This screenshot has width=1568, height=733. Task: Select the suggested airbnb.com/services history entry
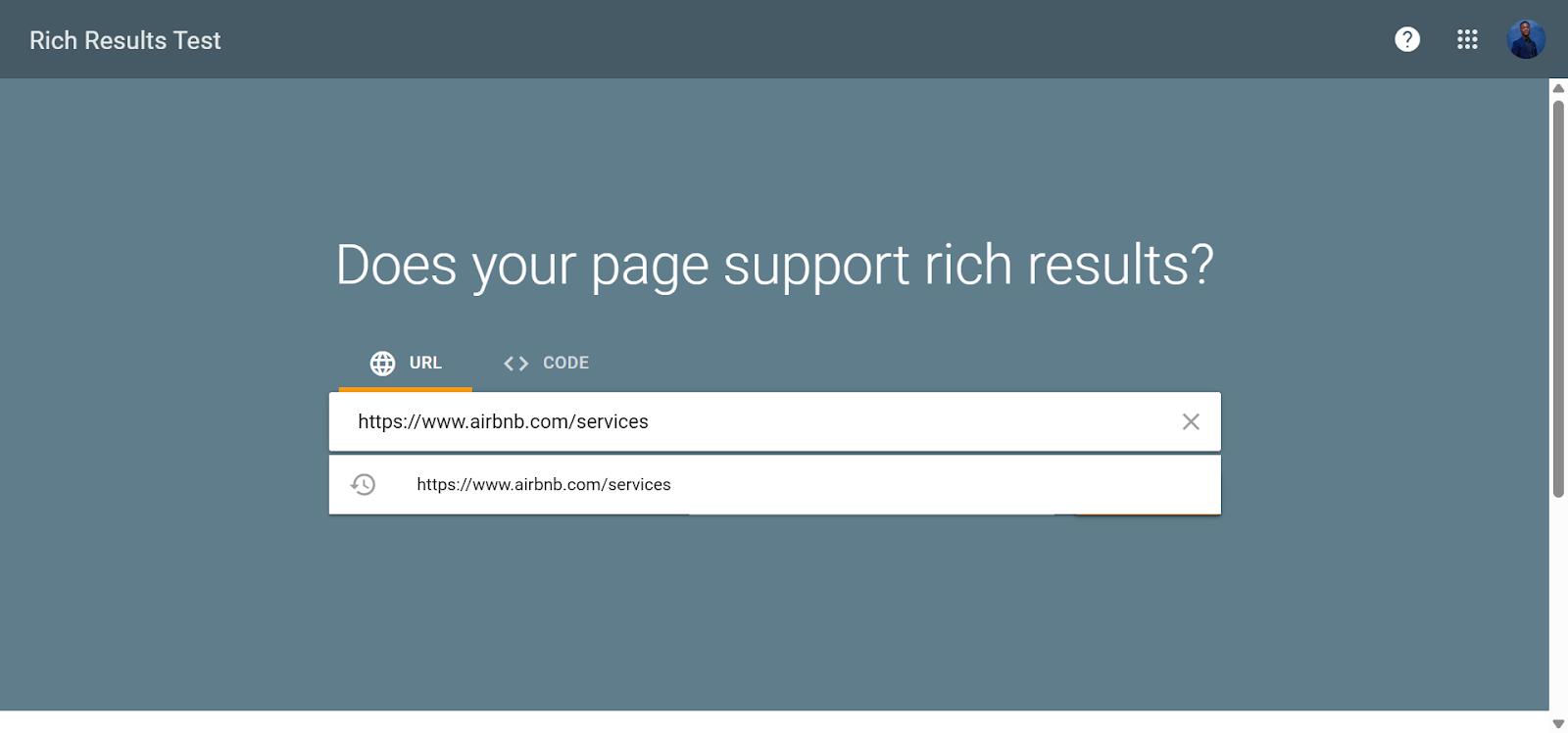(x=544, y=484)
